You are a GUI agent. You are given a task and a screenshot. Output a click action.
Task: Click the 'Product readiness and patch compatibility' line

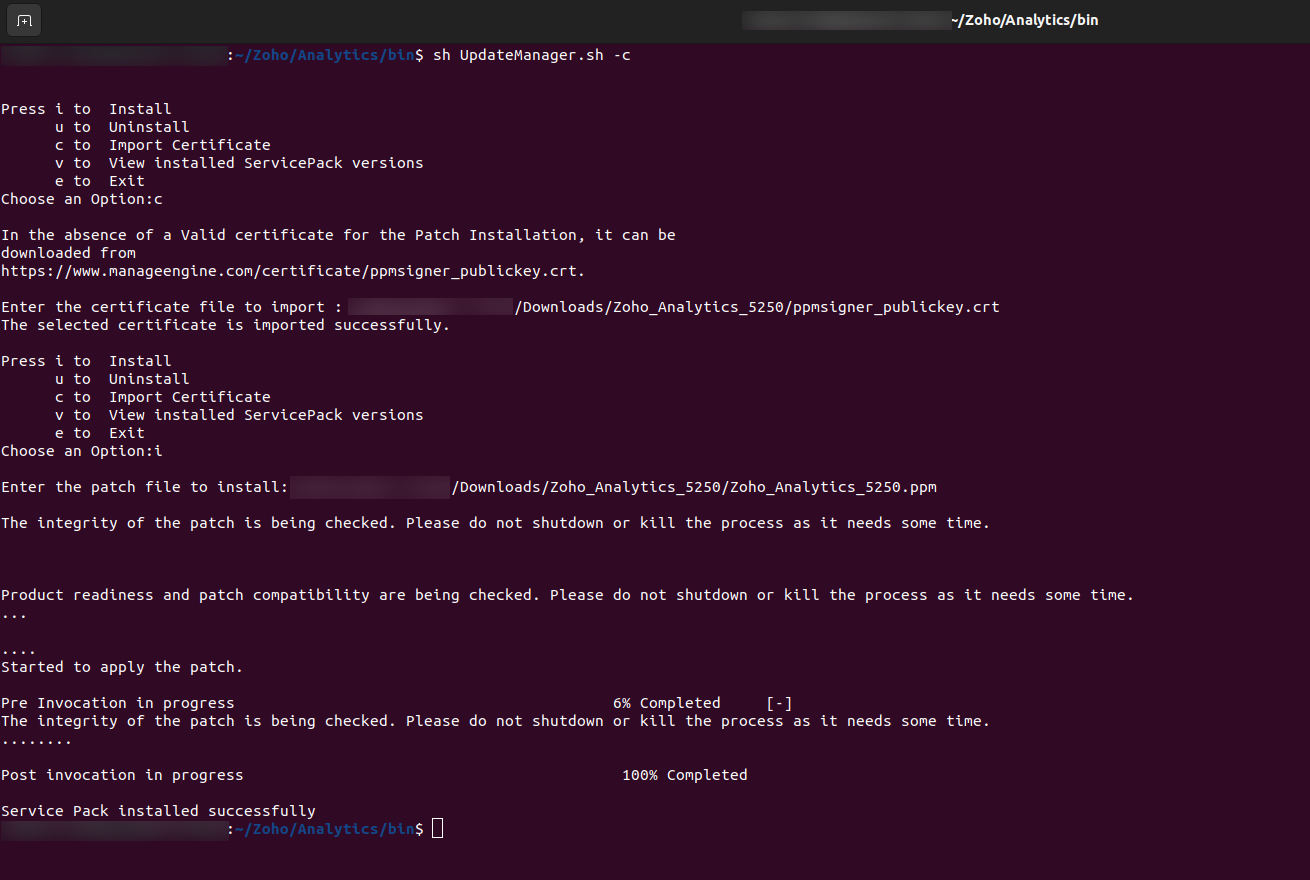(568, 595)
